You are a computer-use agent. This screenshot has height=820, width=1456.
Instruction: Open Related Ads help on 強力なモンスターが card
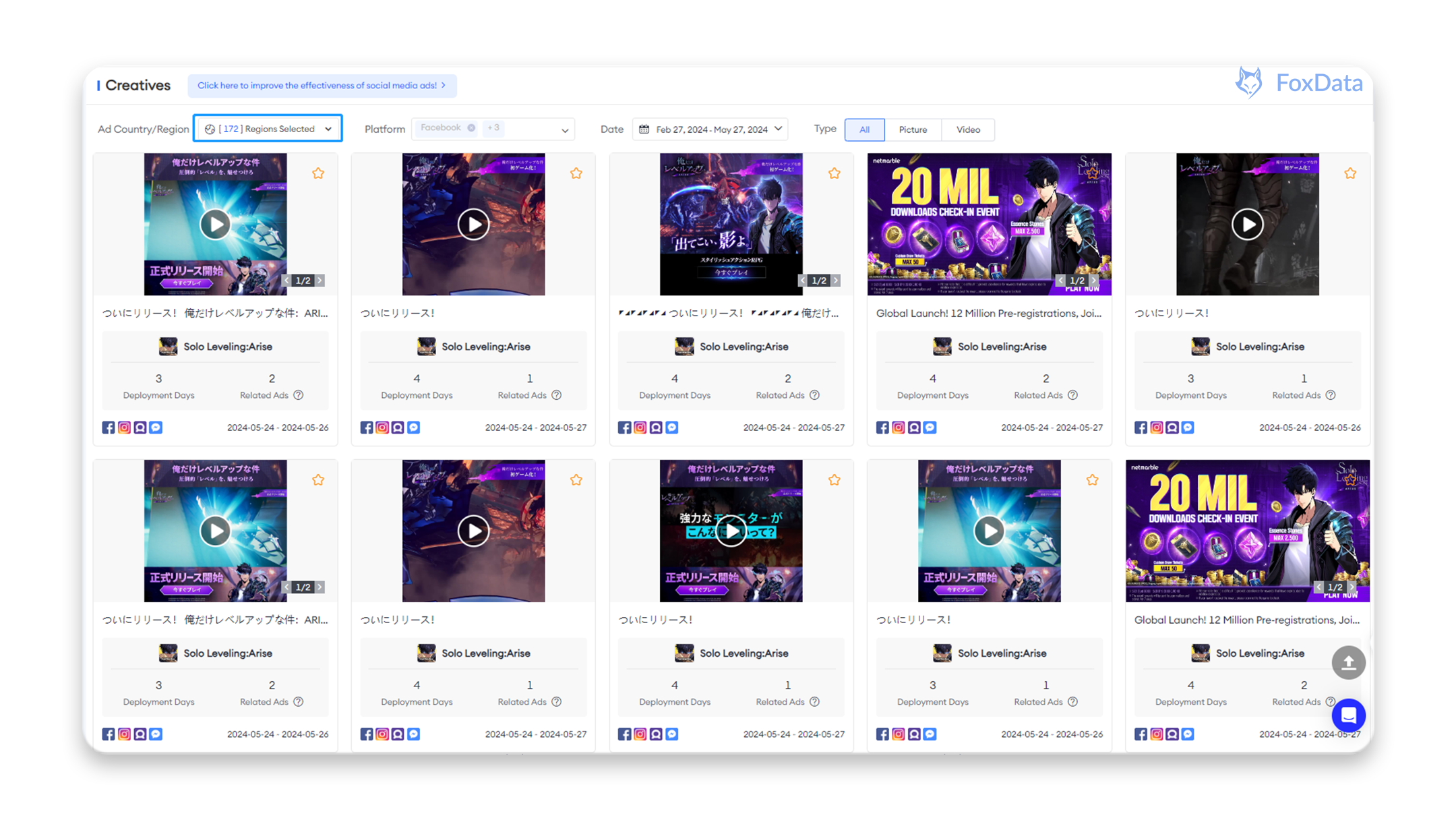point(814,702)
